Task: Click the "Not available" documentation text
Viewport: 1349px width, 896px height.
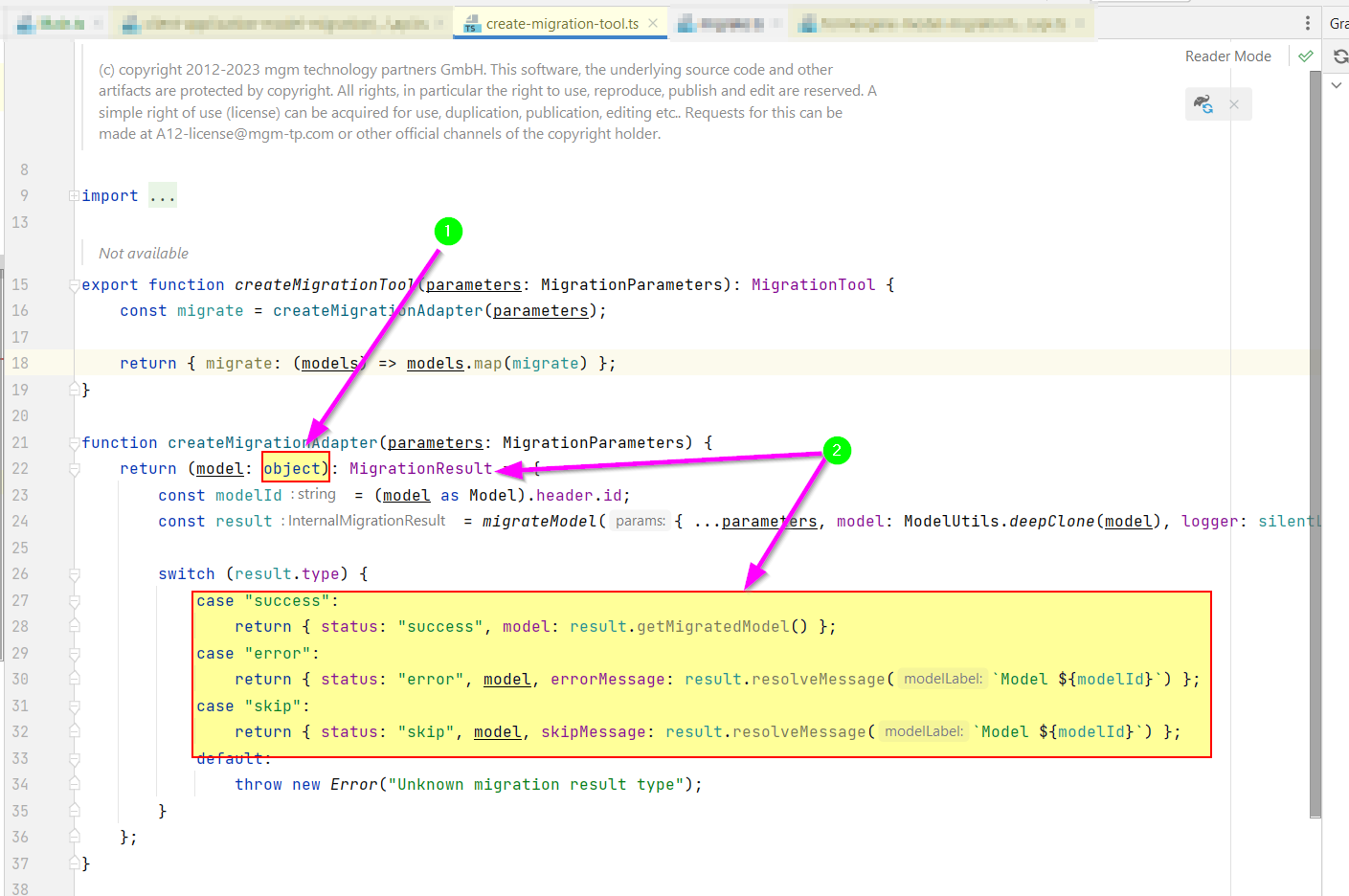Action: click(x=144, y=254)
